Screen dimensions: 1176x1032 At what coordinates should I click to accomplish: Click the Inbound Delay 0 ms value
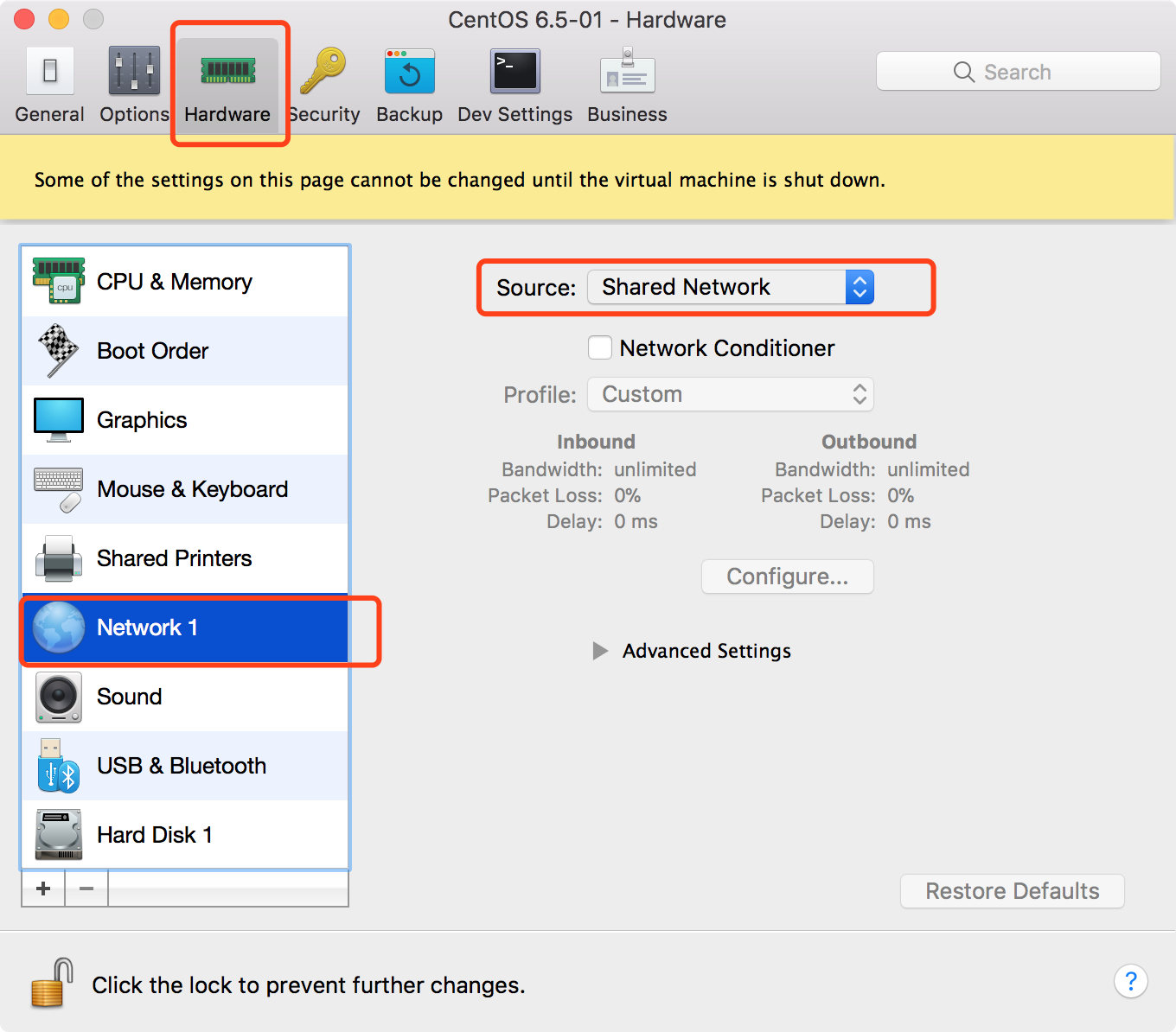(x=636, y=521)
